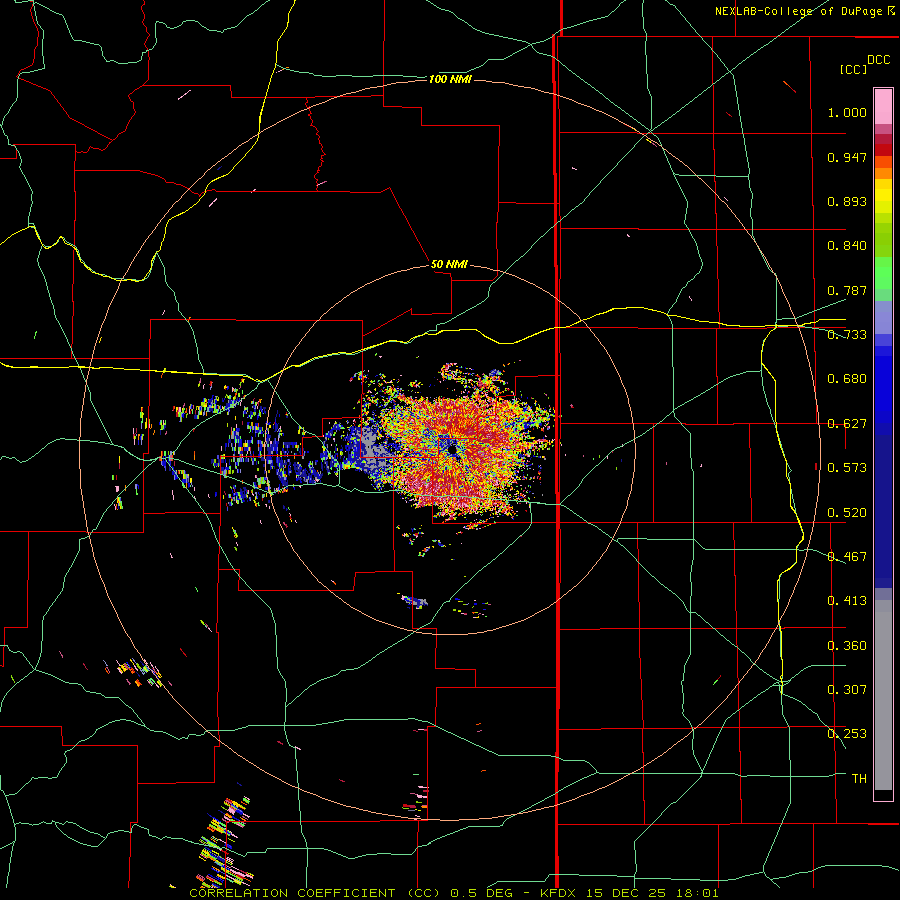Click the 0.787 scale value
Image resolution: width=900 pixels, height=900 pixels.
pyautogui.click(x=847, y=290)
